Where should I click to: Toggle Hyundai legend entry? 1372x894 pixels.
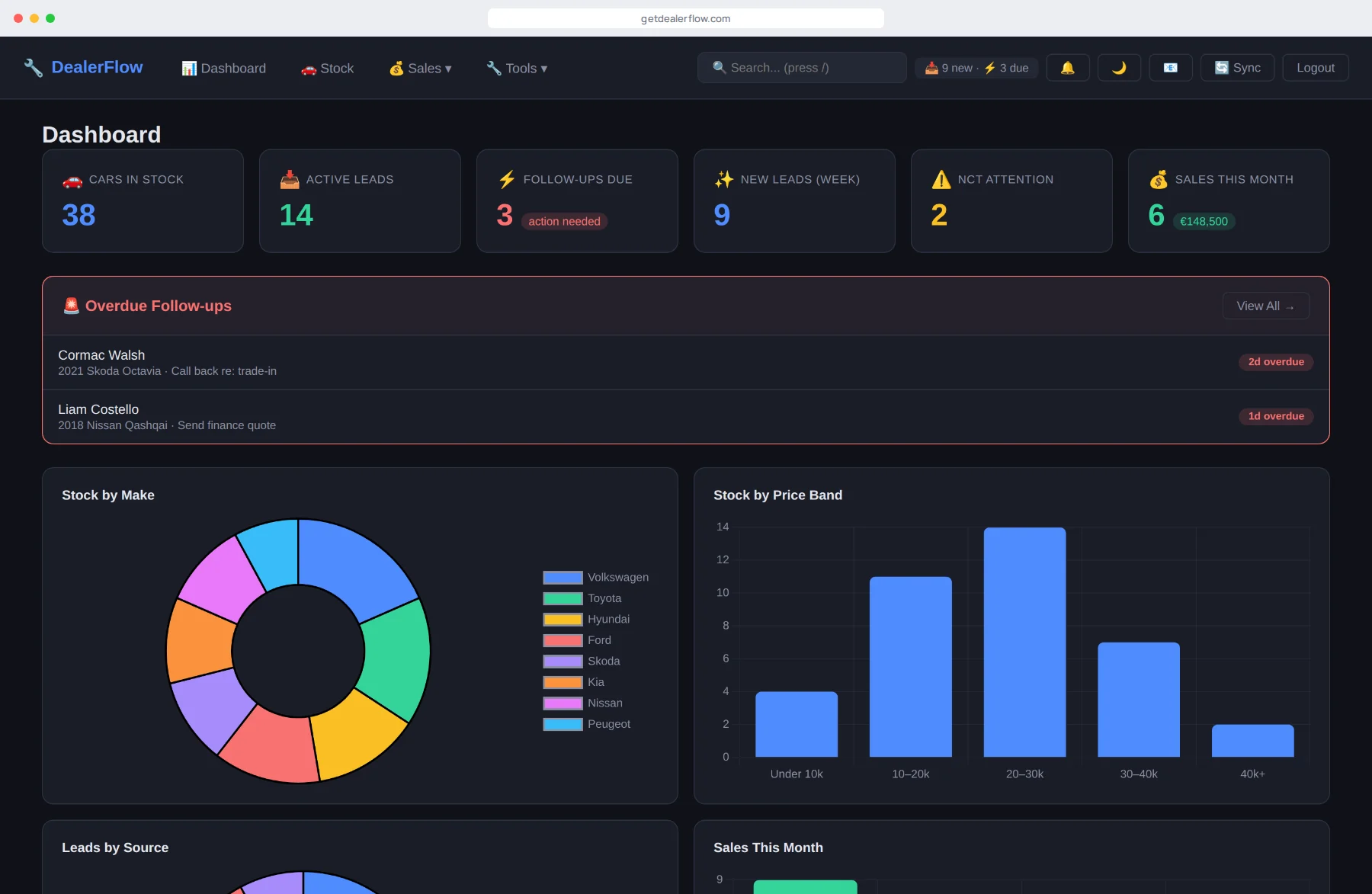point(586,620)
